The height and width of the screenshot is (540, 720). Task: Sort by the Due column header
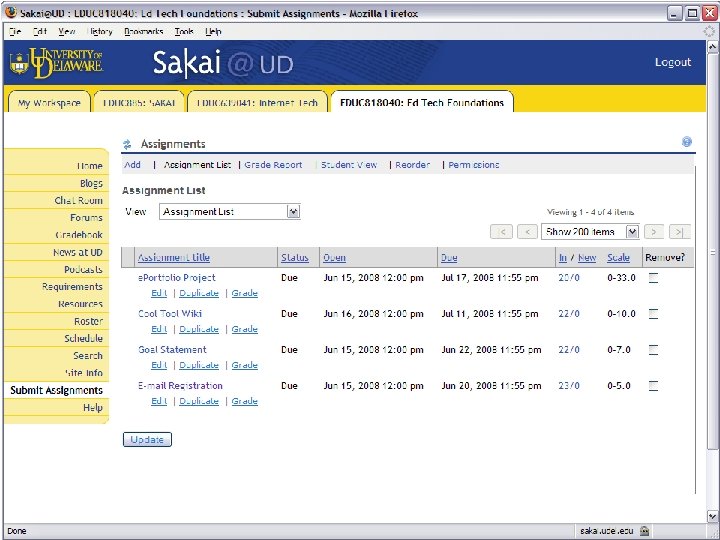(x=449, y=258)
